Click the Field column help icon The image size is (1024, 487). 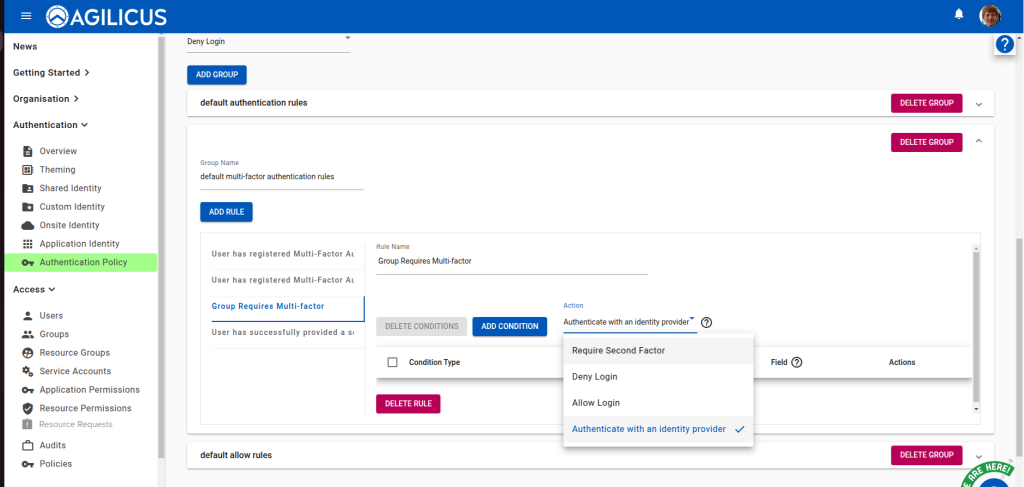797,362
